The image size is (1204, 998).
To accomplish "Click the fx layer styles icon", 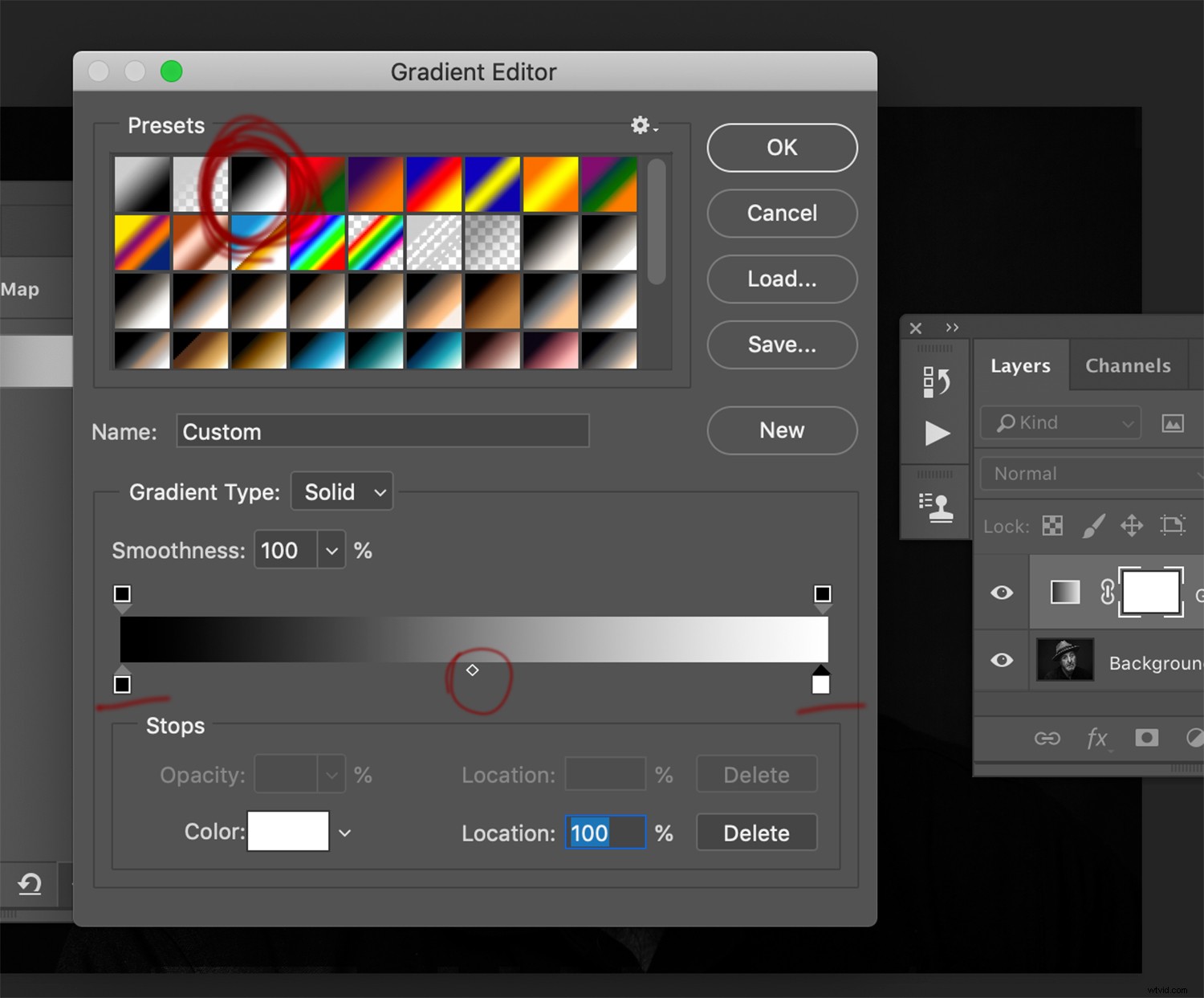I will click(1097, 738).
